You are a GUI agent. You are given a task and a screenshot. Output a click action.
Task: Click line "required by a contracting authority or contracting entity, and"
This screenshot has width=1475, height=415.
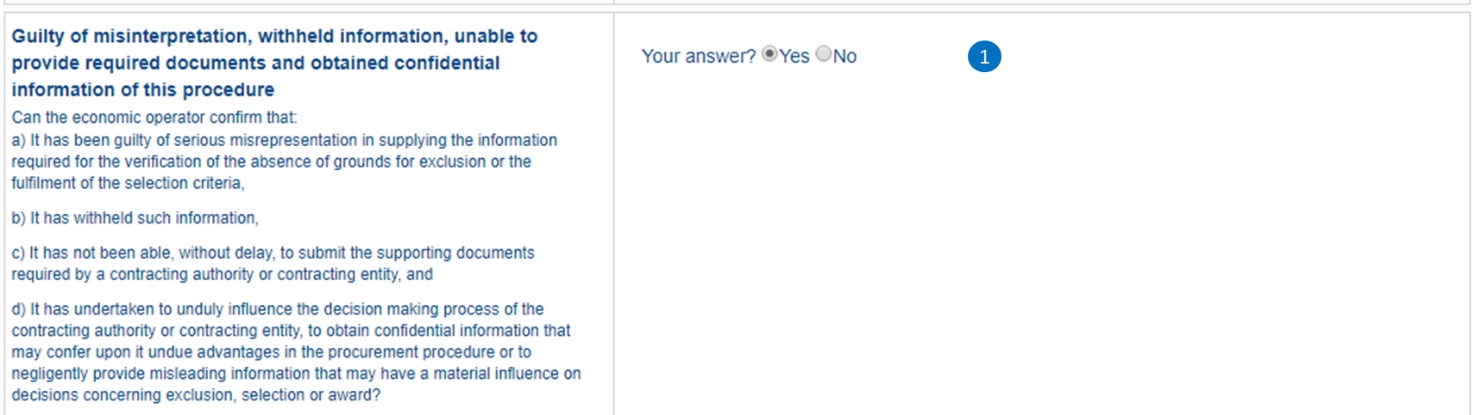click(222, 274)
